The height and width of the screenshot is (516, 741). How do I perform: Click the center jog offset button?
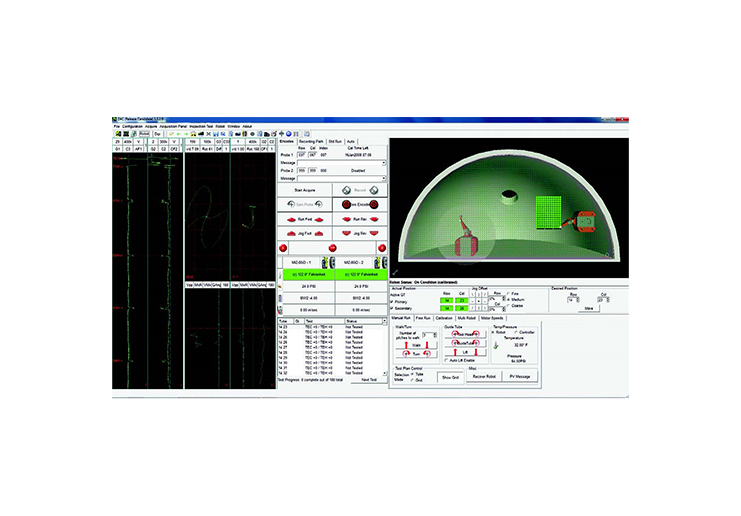coord(478,301)
